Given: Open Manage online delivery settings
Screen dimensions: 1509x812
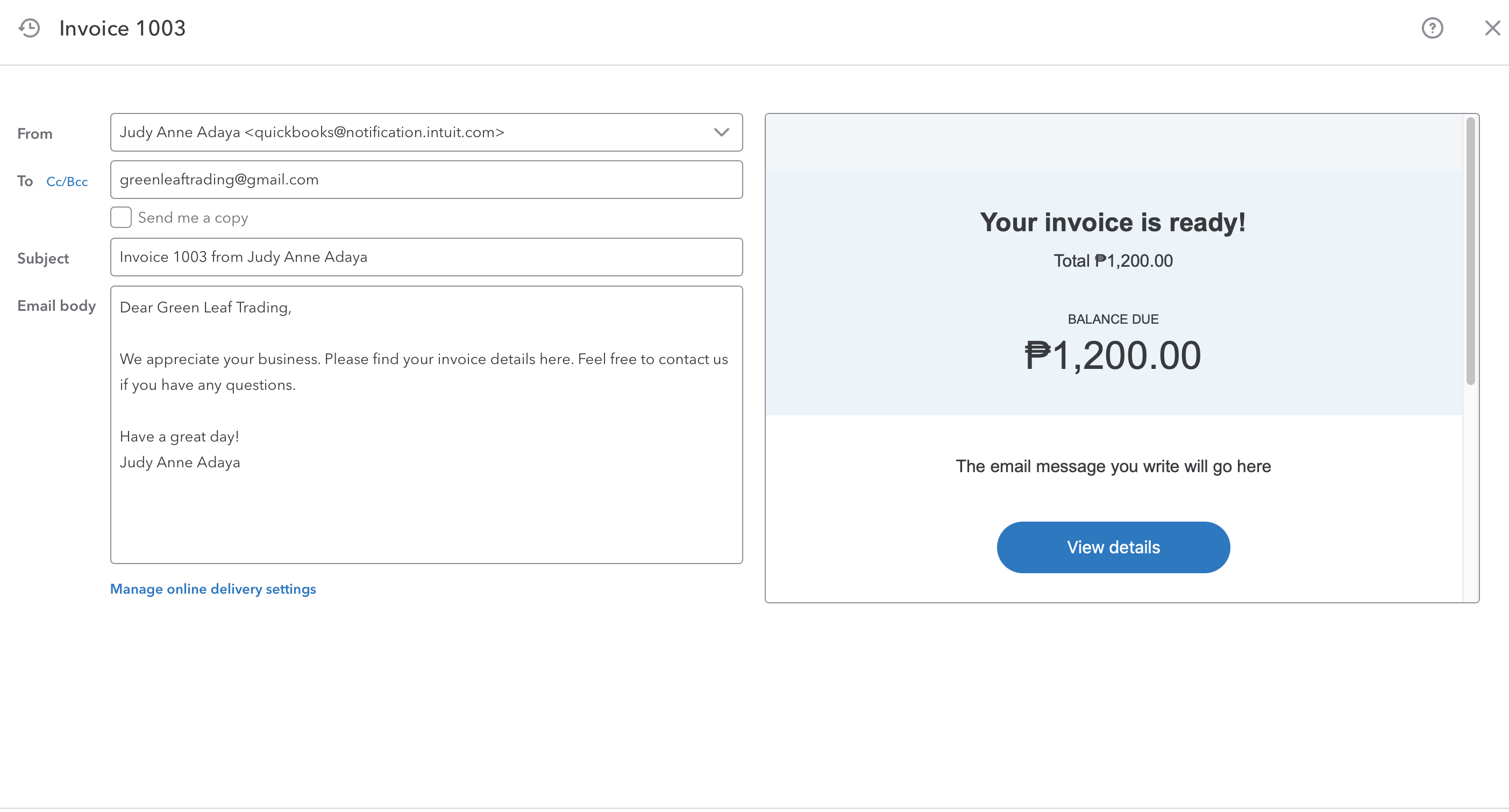Looking at the screenshot, I should tap(212, 589).
